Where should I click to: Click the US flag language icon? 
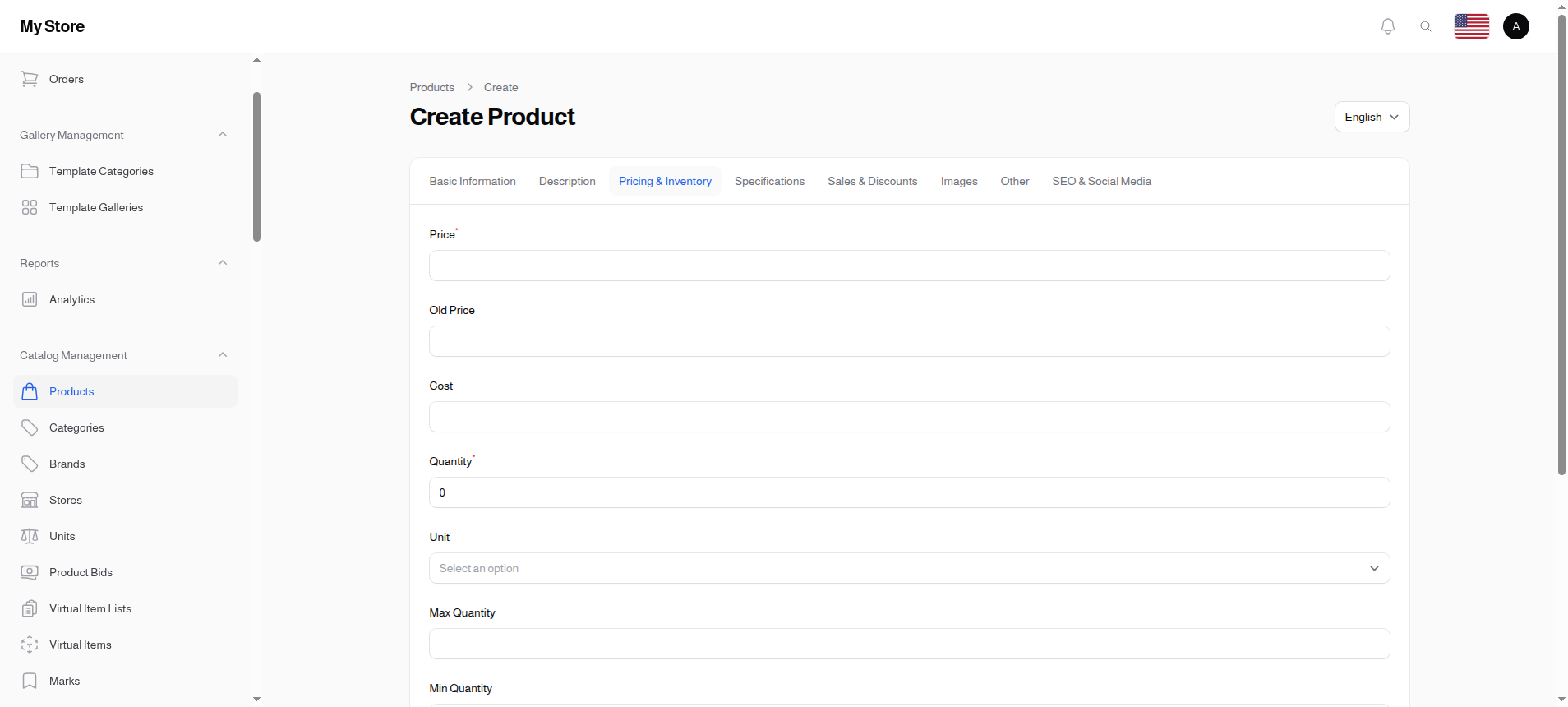1471,26
